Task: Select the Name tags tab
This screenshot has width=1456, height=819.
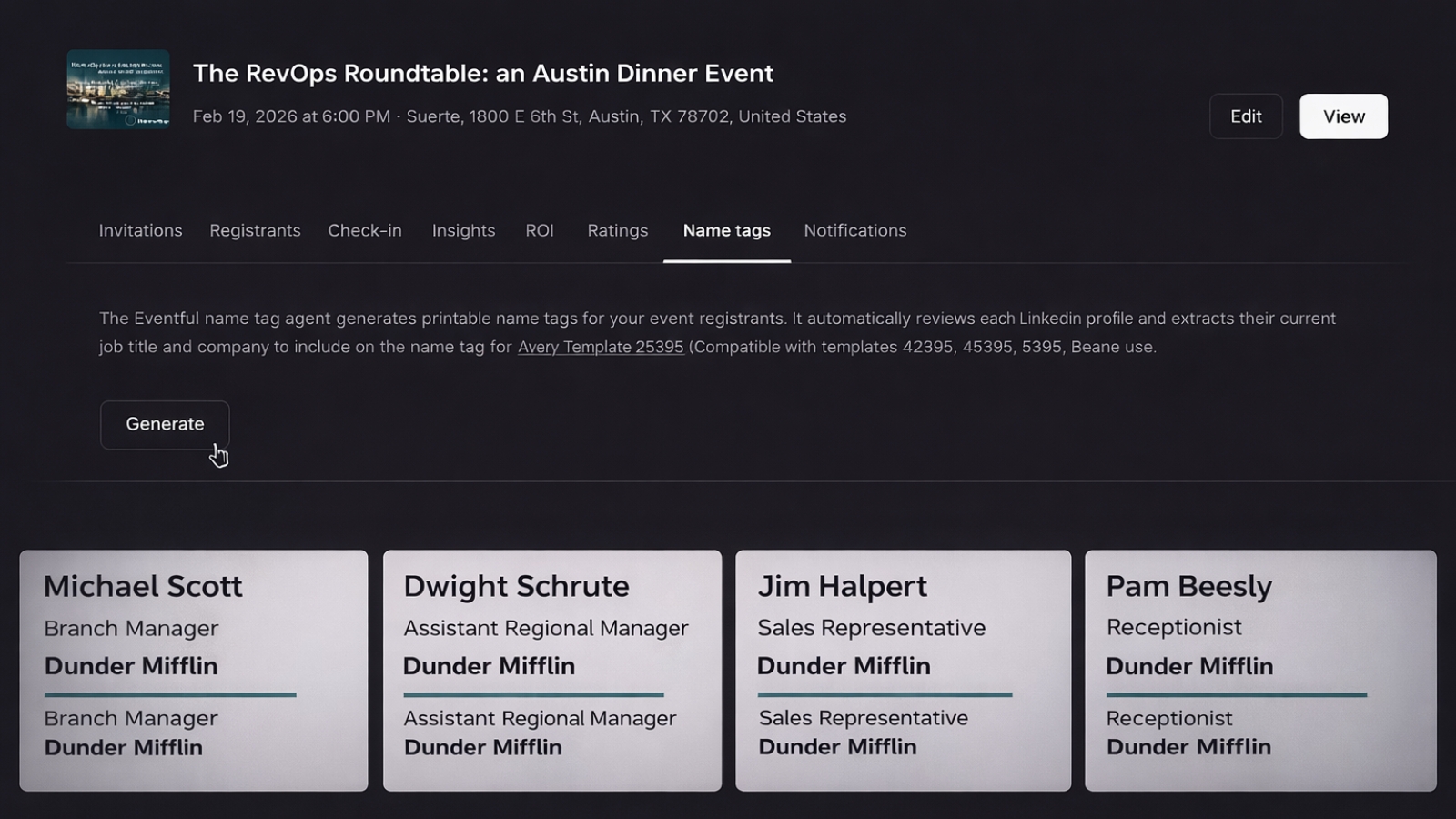Action: point(727,230)
